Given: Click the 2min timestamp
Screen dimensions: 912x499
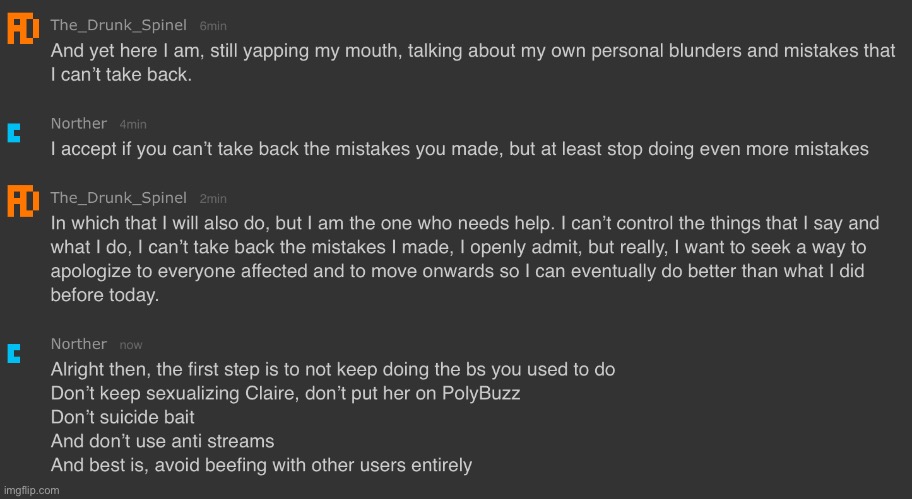Looking at the screenshot, I should pos(213,199).
